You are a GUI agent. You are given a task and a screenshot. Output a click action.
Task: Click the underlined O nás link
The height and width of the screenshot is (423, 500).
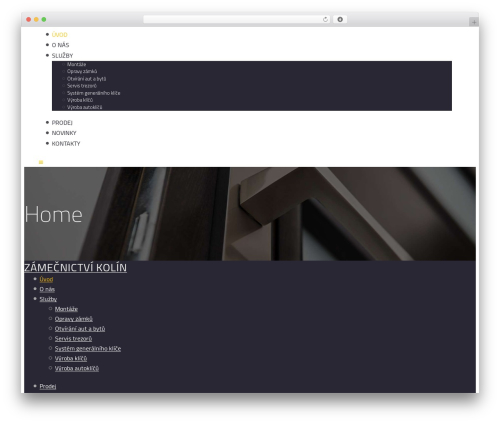tap(47, 289)
